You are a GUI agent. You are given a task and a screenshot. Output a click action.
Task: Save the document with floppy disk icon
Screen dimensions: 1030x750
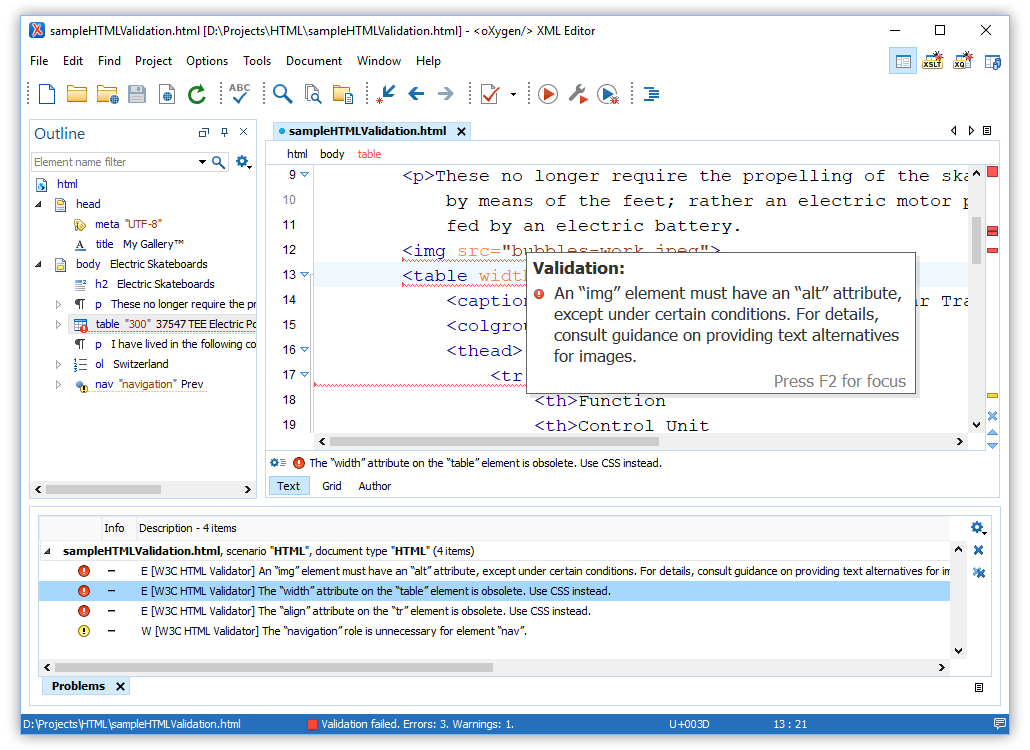click(x=137, y=94)
